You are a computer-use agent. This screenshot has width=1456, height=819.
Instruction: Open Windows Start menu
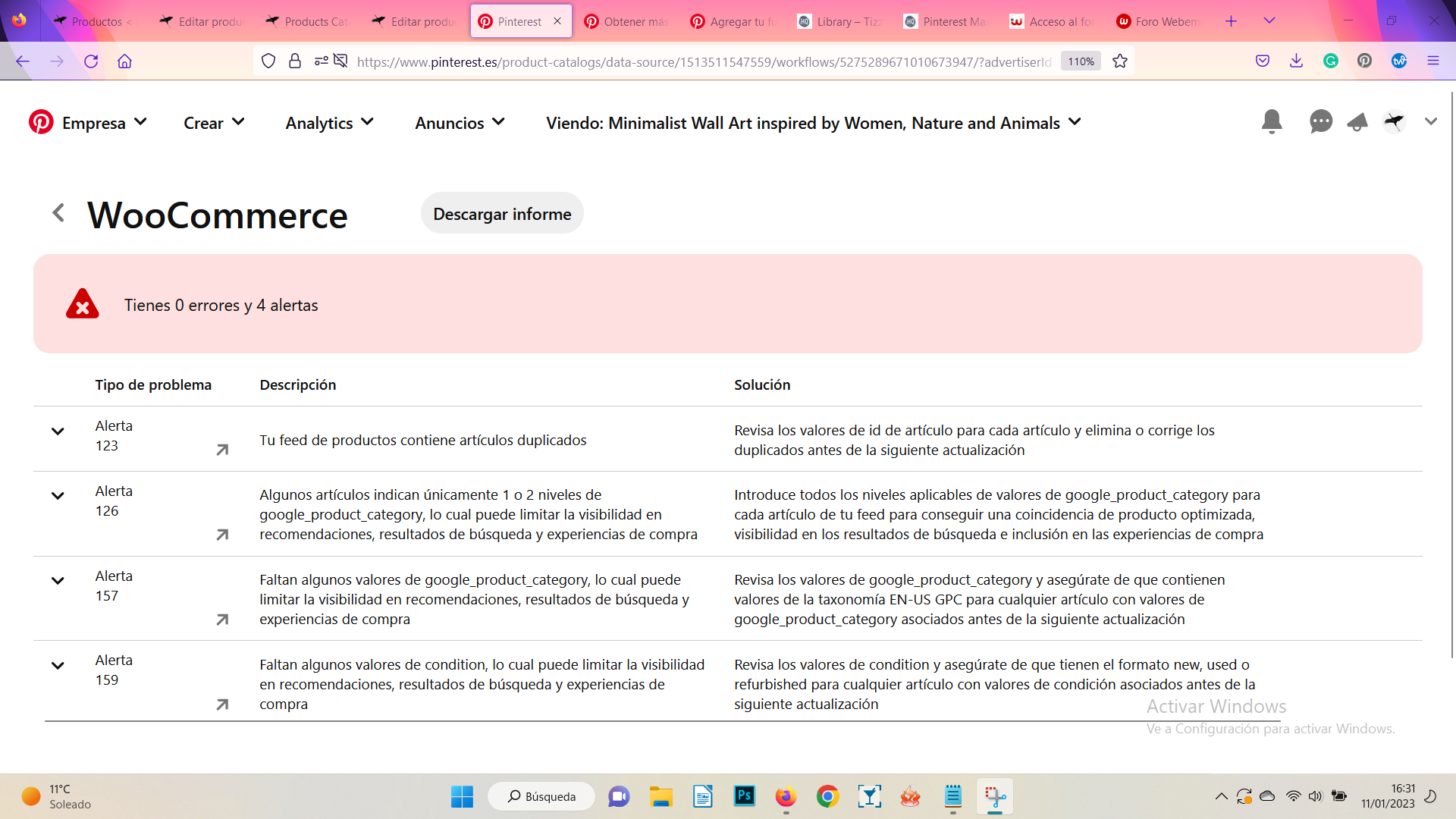[462, 796]
